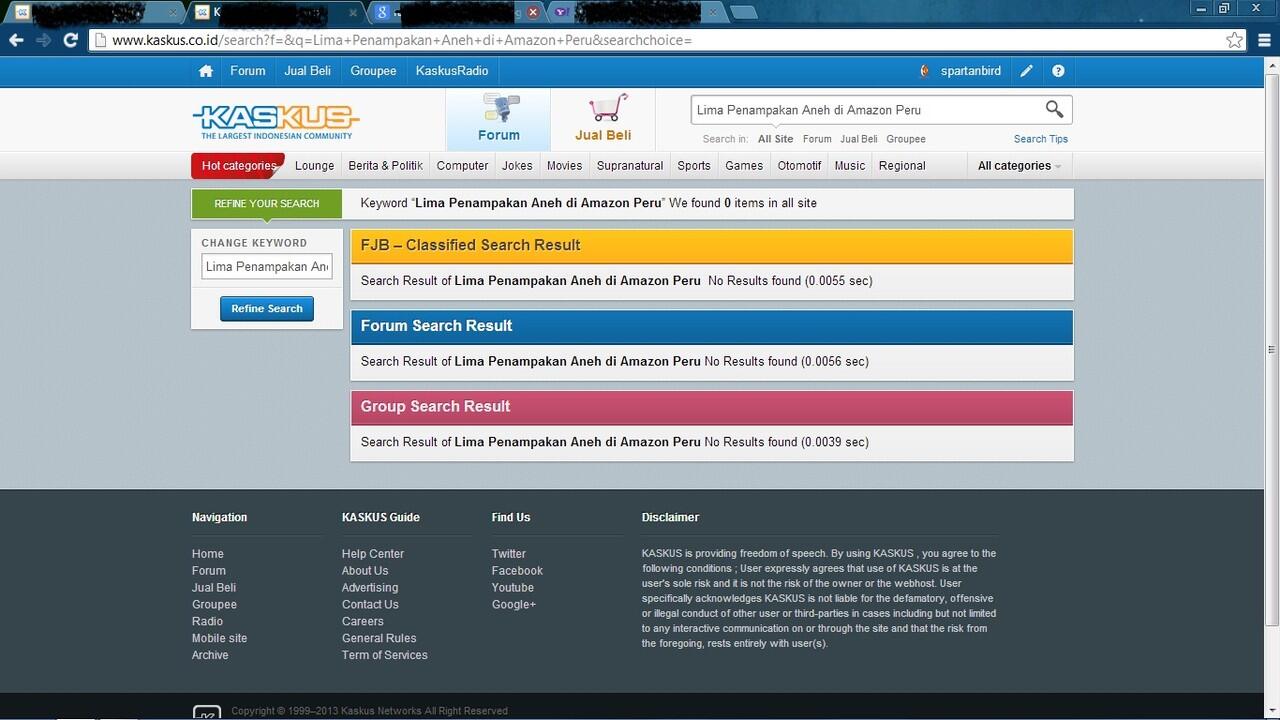This screenshot has height=720, width=1280.
Task: Open footer Mobile site link
Action: pos(219,639)
